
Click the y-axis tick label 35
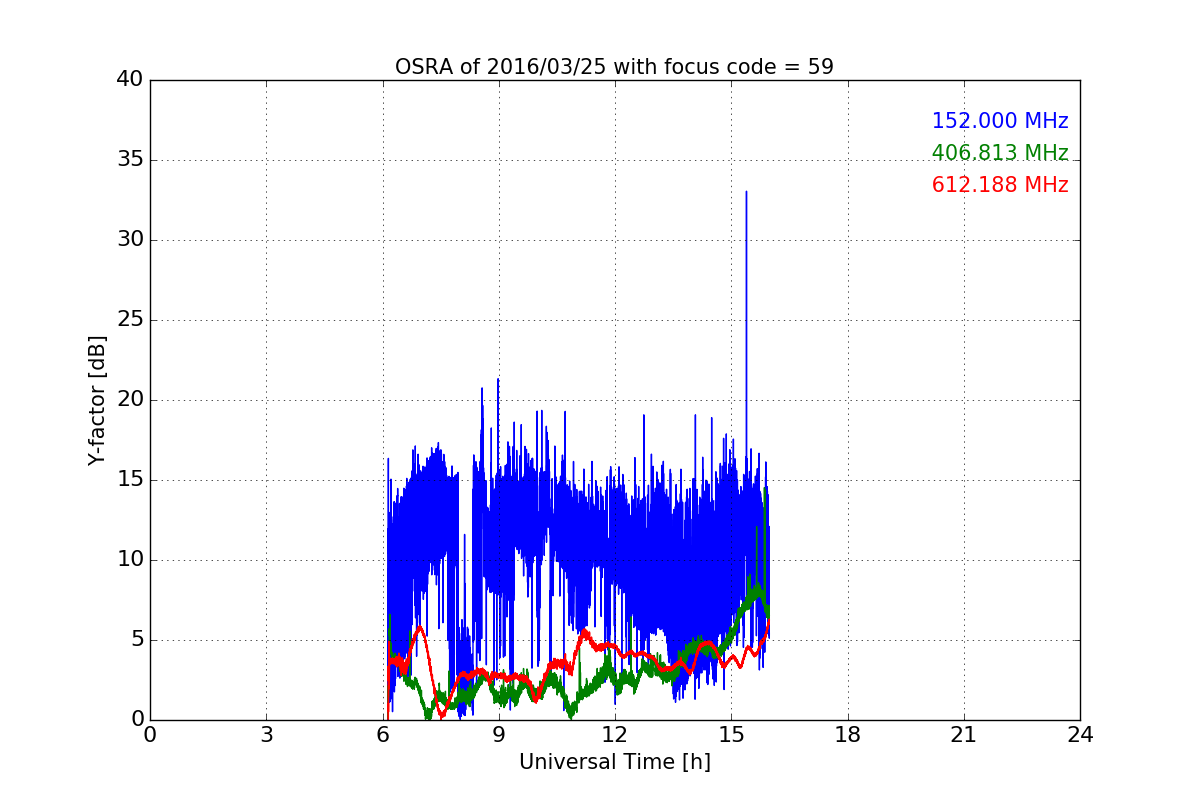130,160
